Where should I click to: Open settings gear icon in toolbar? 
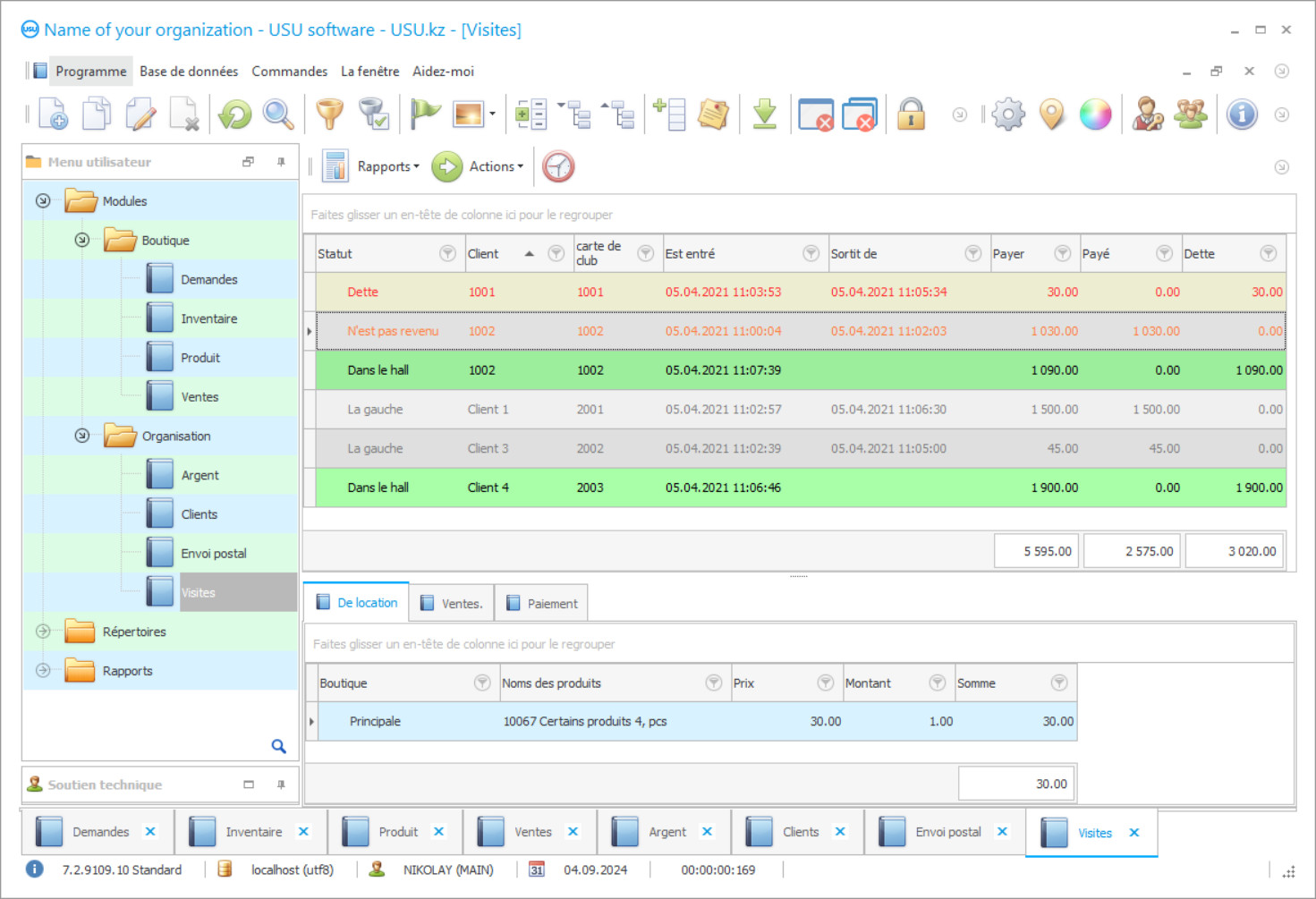[x=1008, y=114]
